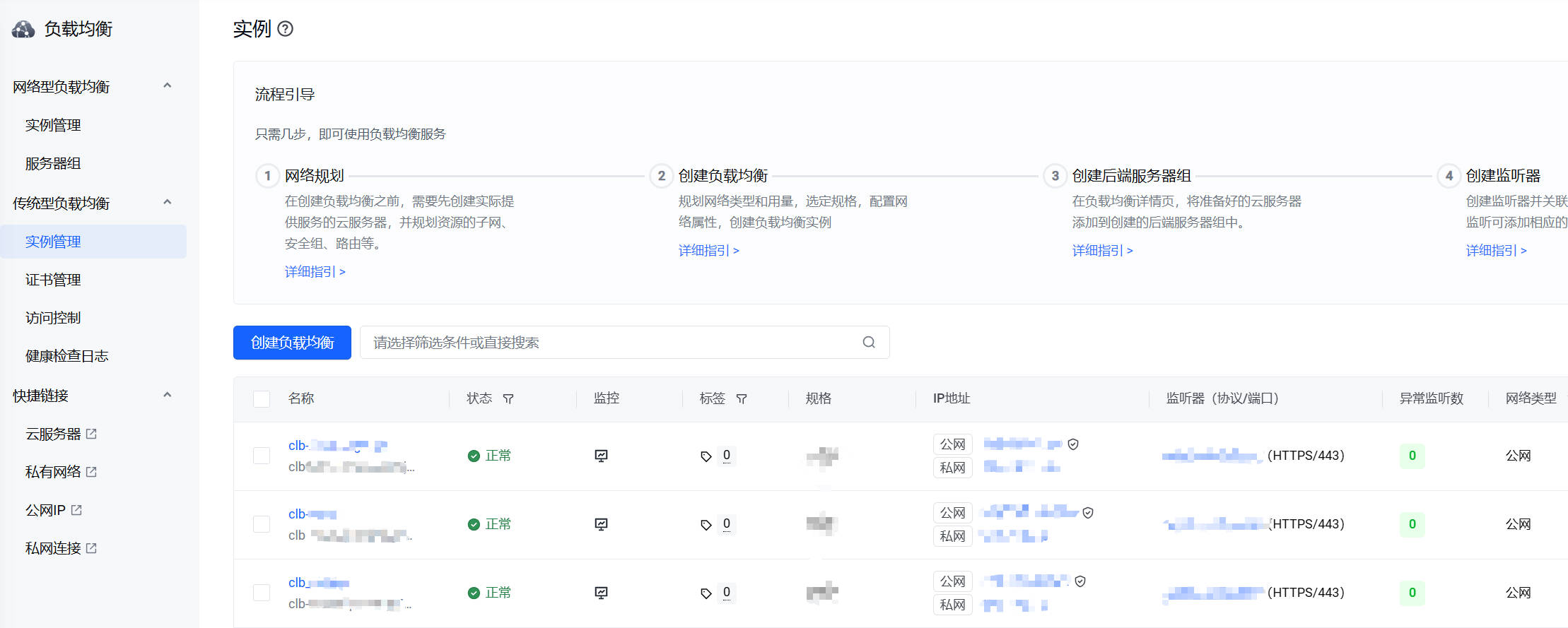This screenshot has width=1568, height=628.
Task: Open 实例管理 under 网络型负载均衡
Action: tap(53, 125)
